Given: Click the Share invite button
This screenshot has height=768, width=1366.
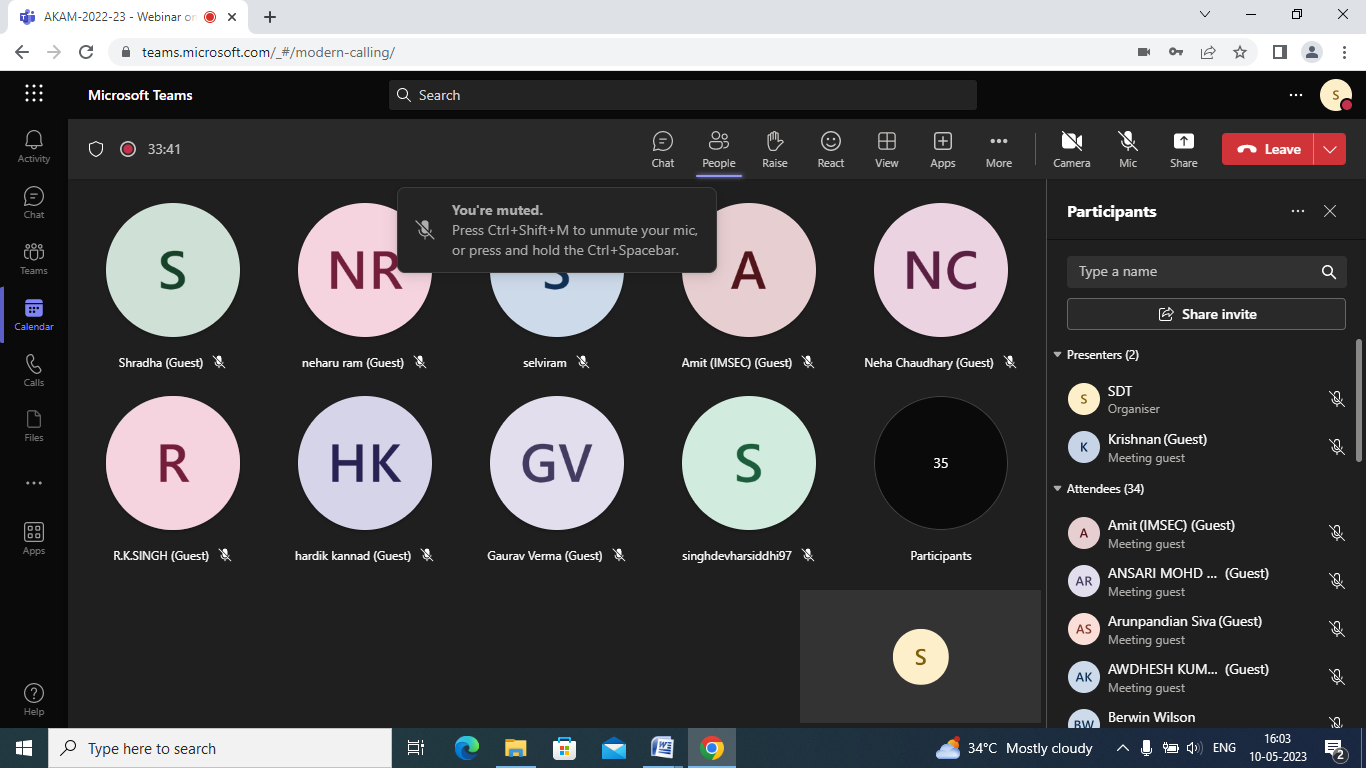Looking at the screenshot, I should point(1206,314).
